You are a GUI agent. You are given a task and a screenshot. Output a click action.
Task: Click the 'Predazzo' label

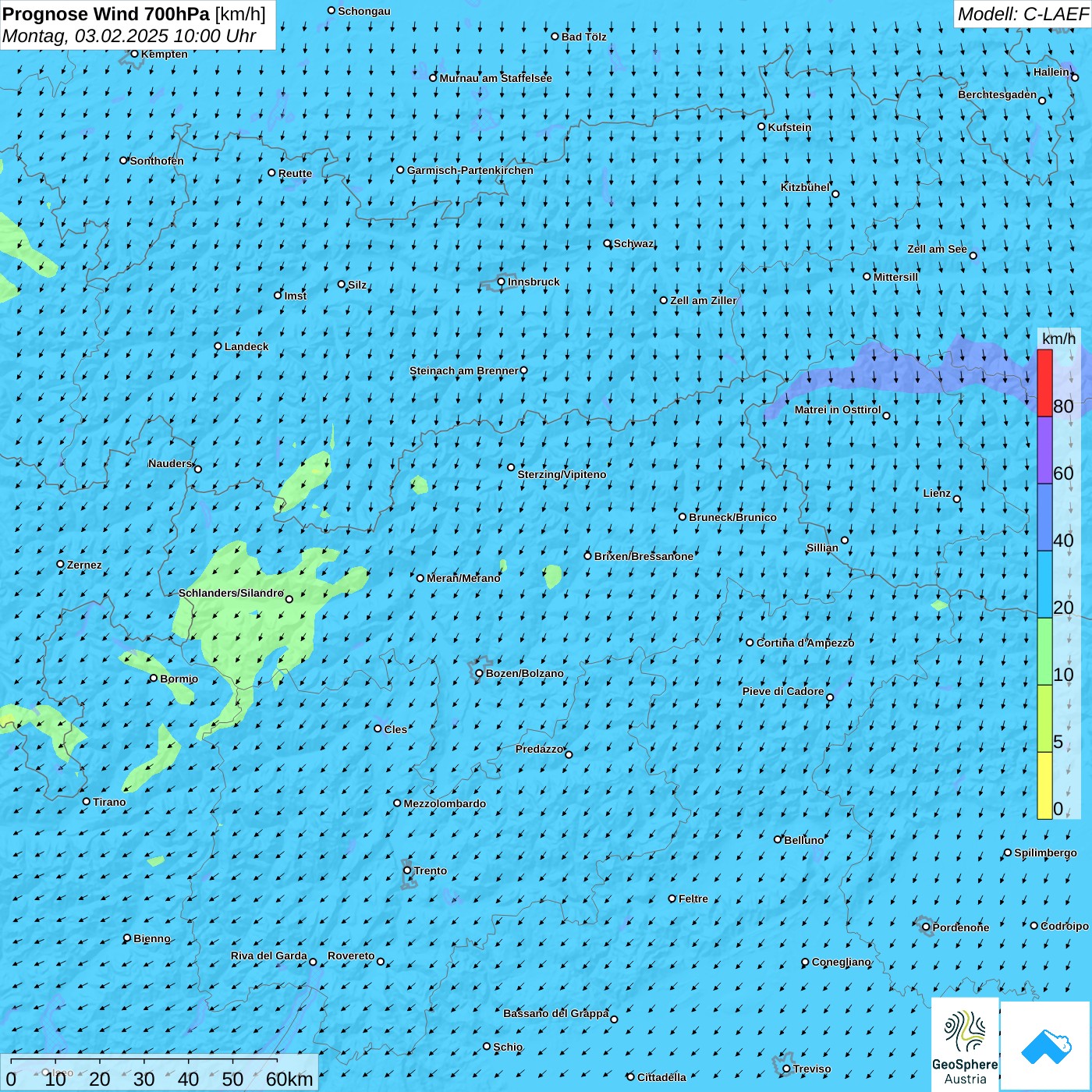[x=539, y=749]
